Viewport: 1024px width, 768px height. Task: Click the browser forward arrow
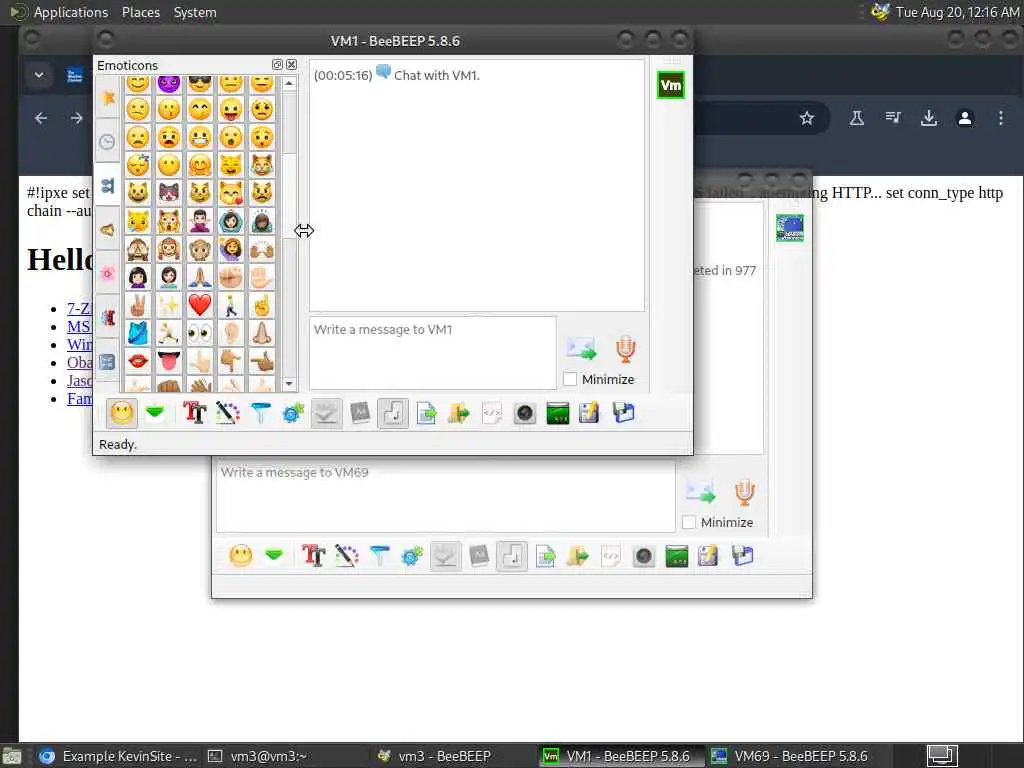pos(77,118)
